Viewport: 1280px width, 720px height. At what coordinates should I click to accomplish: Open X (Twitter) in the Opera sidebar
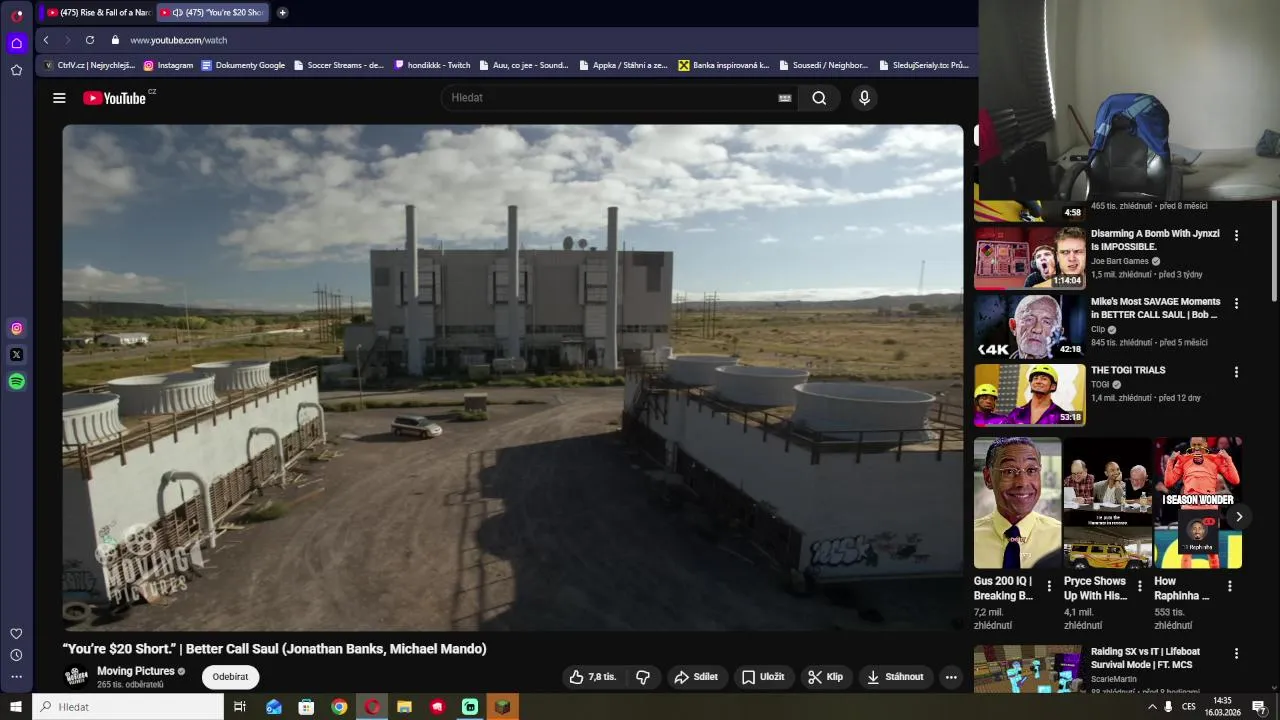coord(16,354)
